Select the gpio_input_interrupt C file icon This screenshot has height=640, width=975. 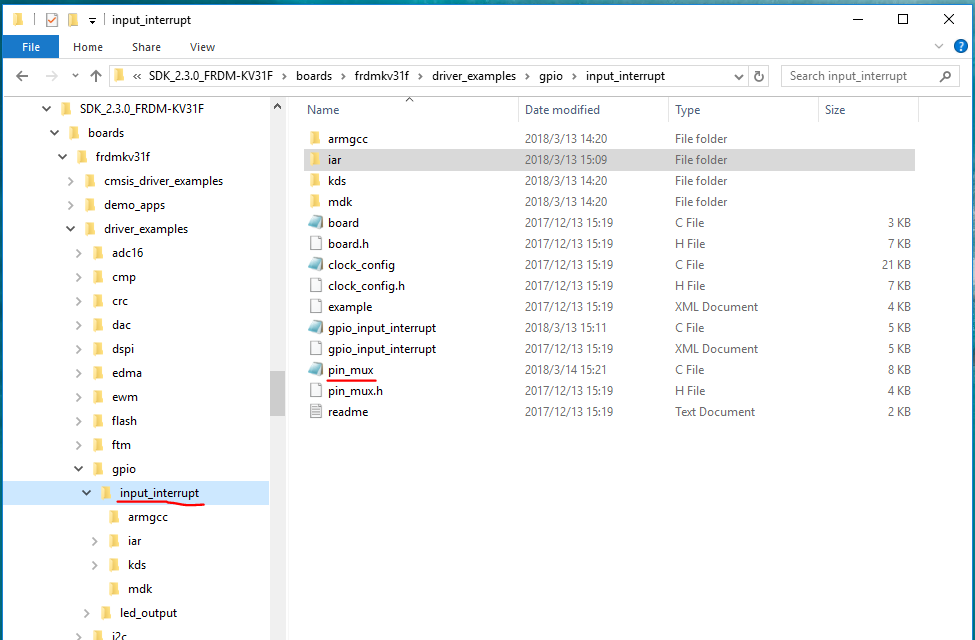pyautogui.click(x=316, y=327)
